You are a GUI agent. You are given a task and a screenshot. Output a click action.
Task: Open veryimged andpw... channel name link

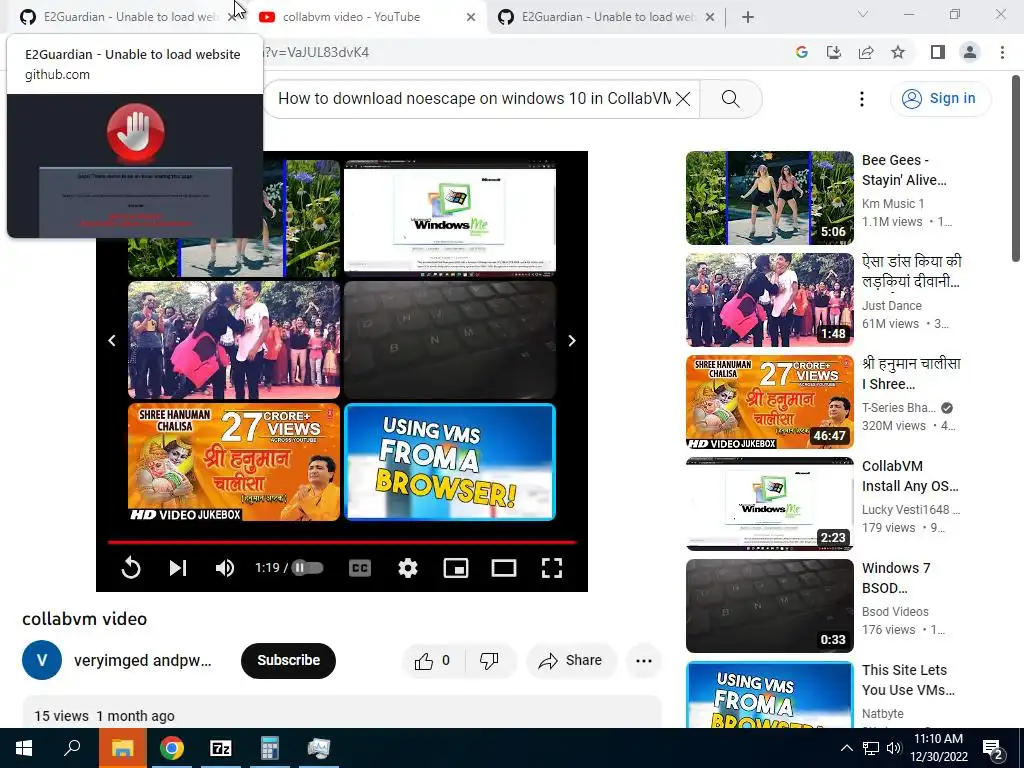coord(142,660)
